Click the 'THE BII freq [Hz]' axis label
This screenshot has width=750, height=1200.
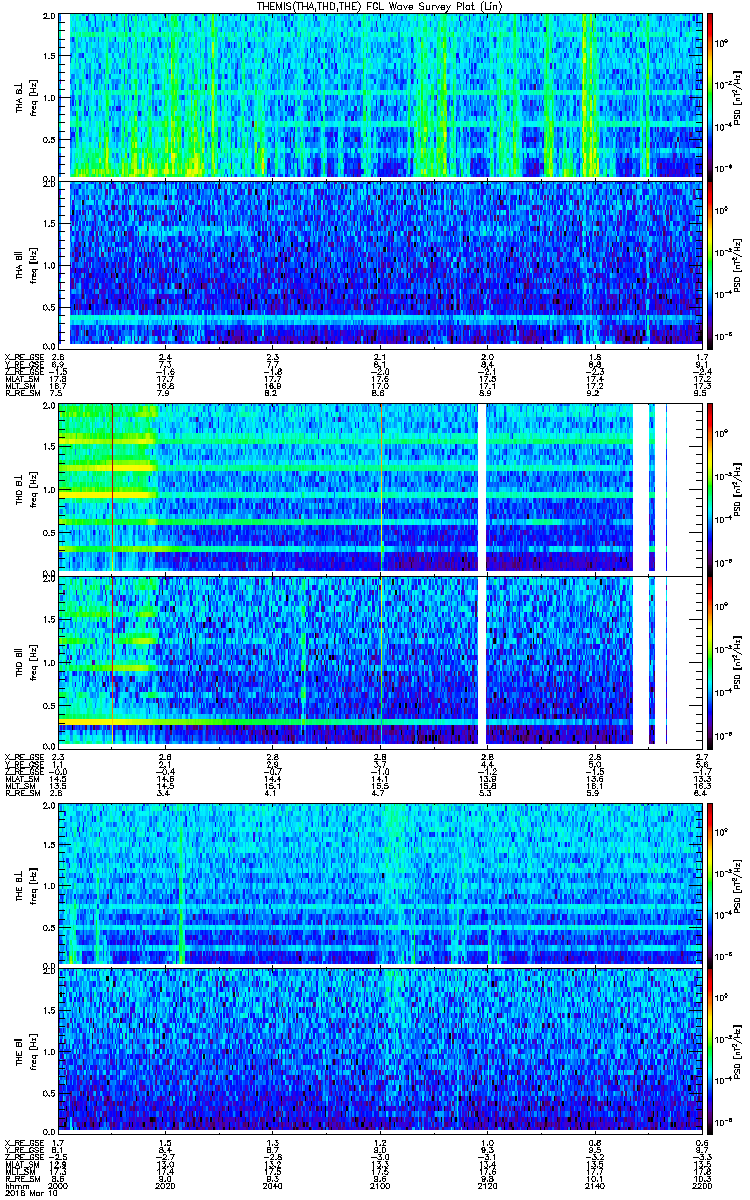tap(26, 1049)
